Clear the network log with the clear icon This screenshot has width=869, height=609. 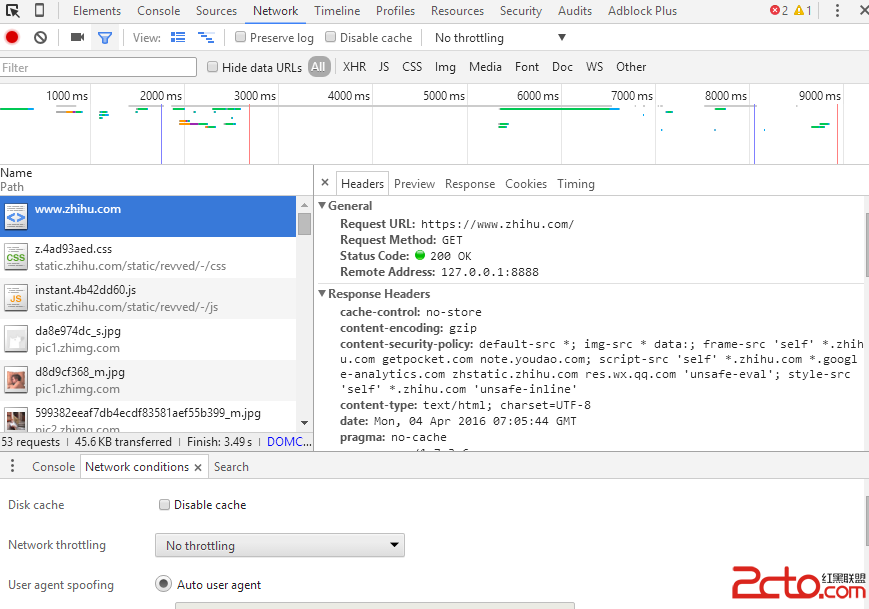40,38
